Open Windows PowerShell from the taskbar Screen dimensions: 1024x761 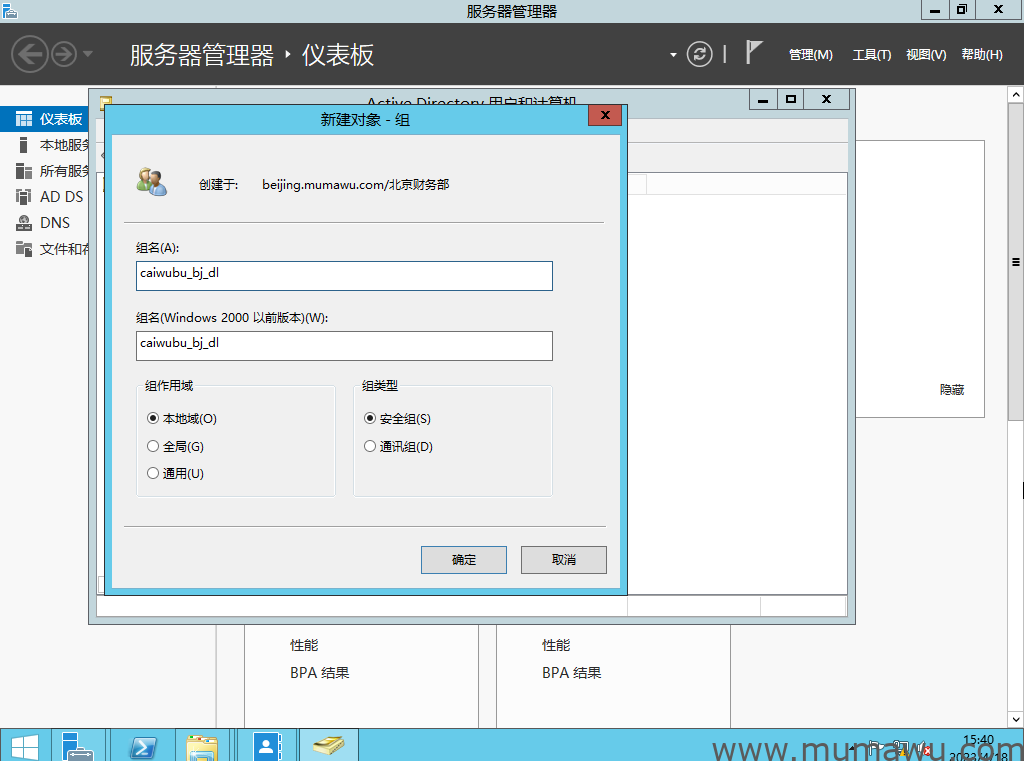(x=143, y=745)
